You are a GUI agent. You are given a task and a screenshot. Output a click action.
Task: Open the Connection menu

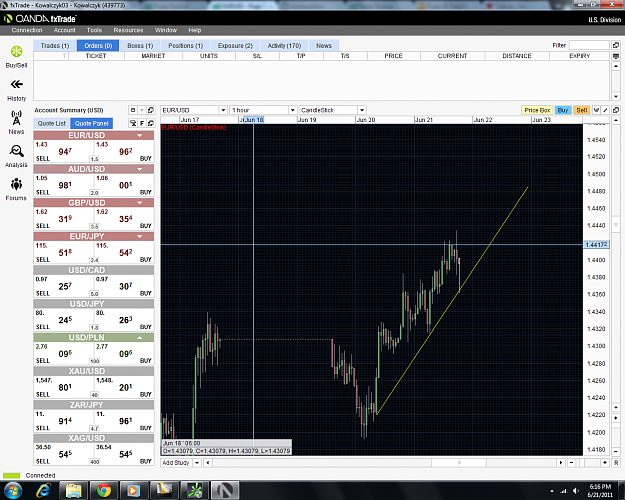(27, 30)
